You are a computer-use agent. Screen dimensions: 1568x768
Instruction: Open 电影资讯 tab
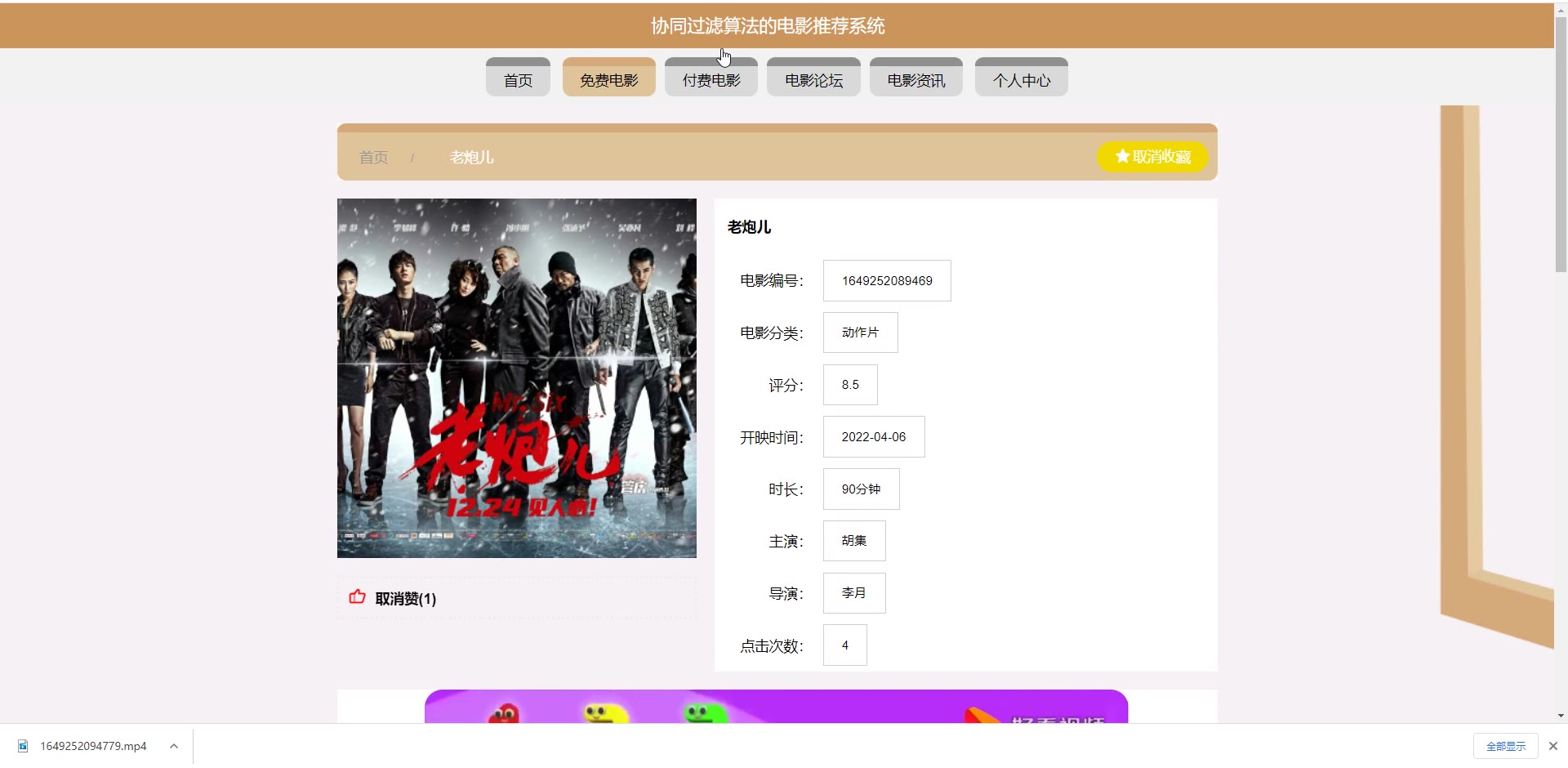point(916,78)
